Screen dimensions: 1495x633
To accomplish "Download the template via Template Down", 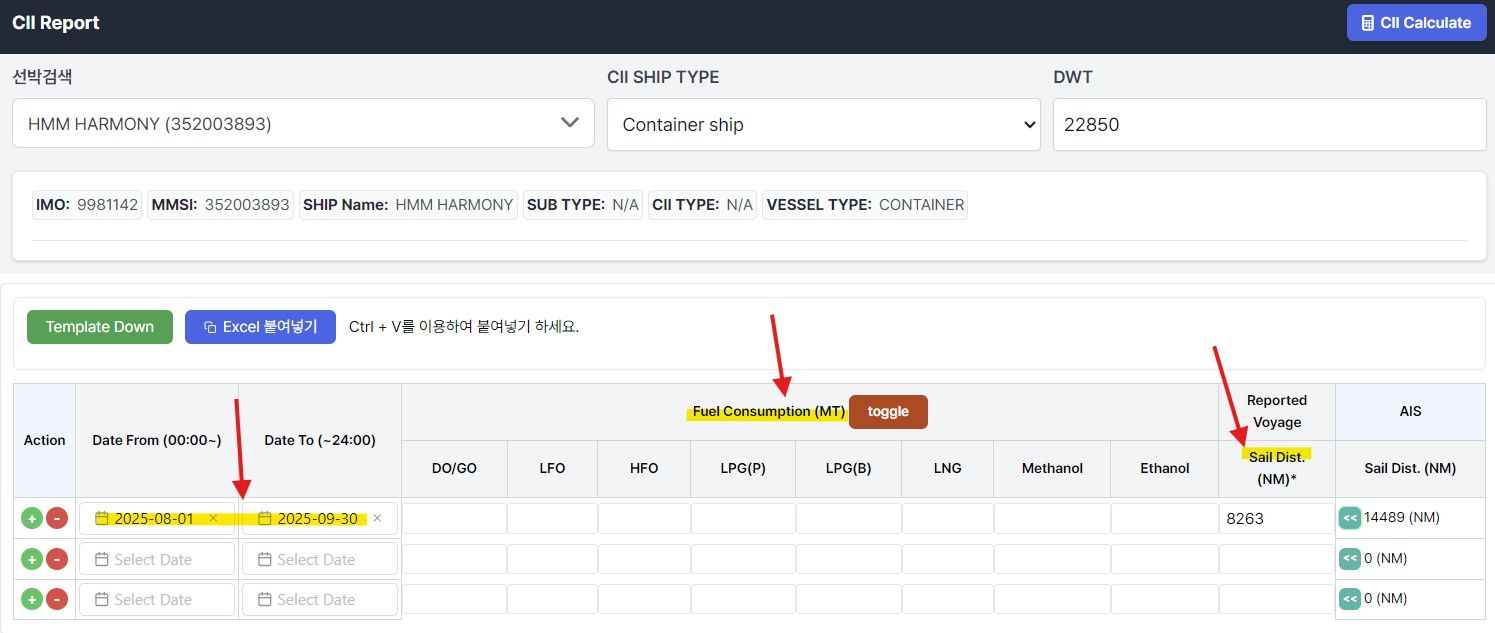I will (99, 327).
